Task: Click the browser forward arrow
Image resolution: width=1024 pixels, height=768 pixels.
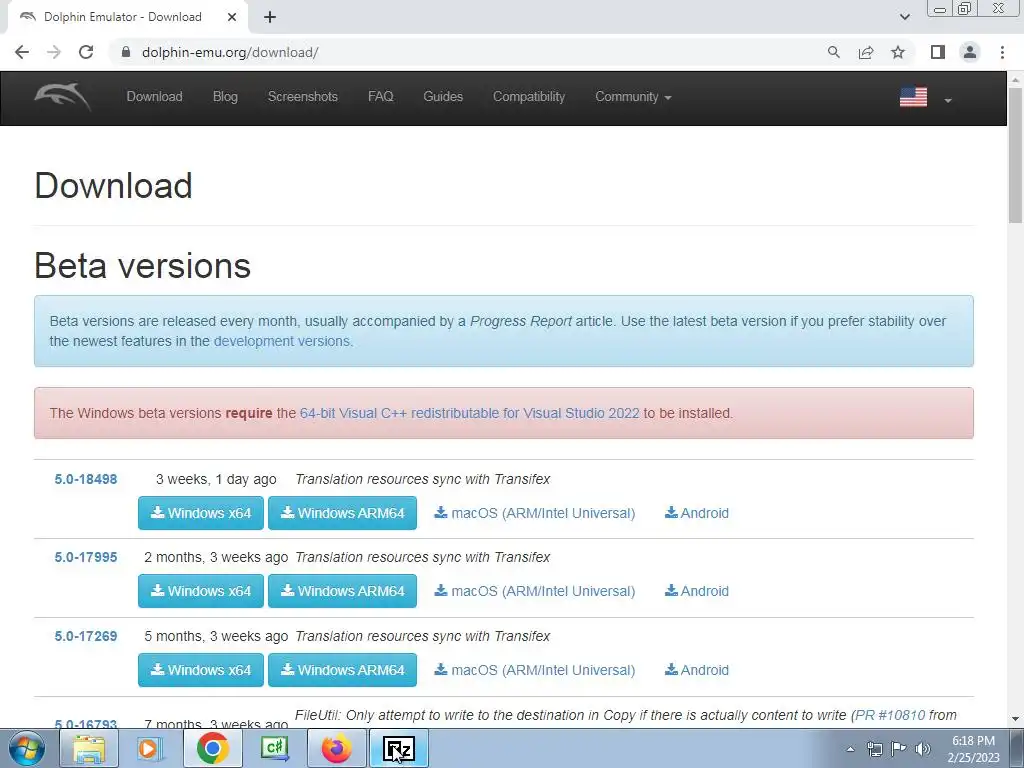Action: coord(54,52)
